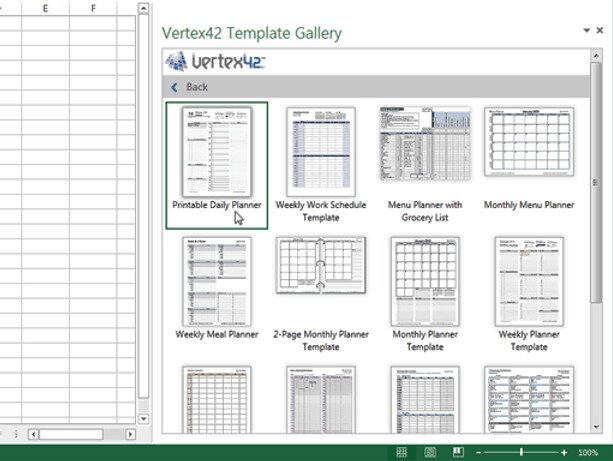Viewport: 613px width, 461px height.
Task: Click the zoom out minus button
Action: [480, 453]
